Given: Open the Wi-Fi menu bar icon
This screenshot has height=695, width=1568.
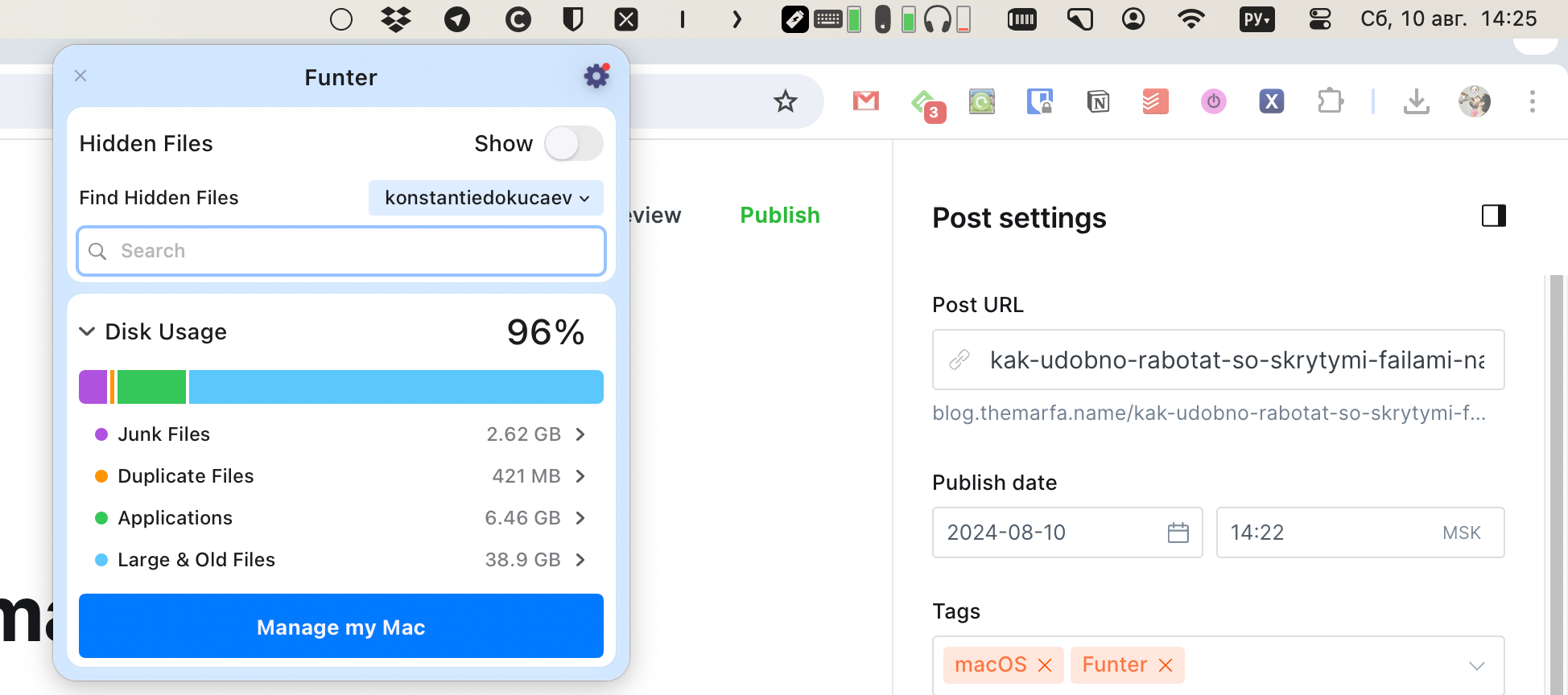Looking at the screenshot, I should [x=1191, y=19].
